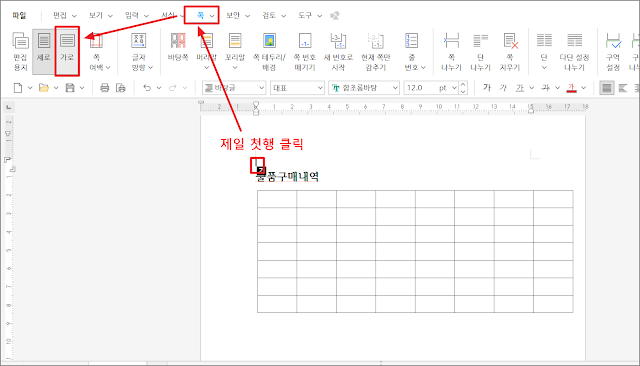Toggle italic 가 formatting
The height and width of the screenshot is (366, 640).
tap(503, 87)
